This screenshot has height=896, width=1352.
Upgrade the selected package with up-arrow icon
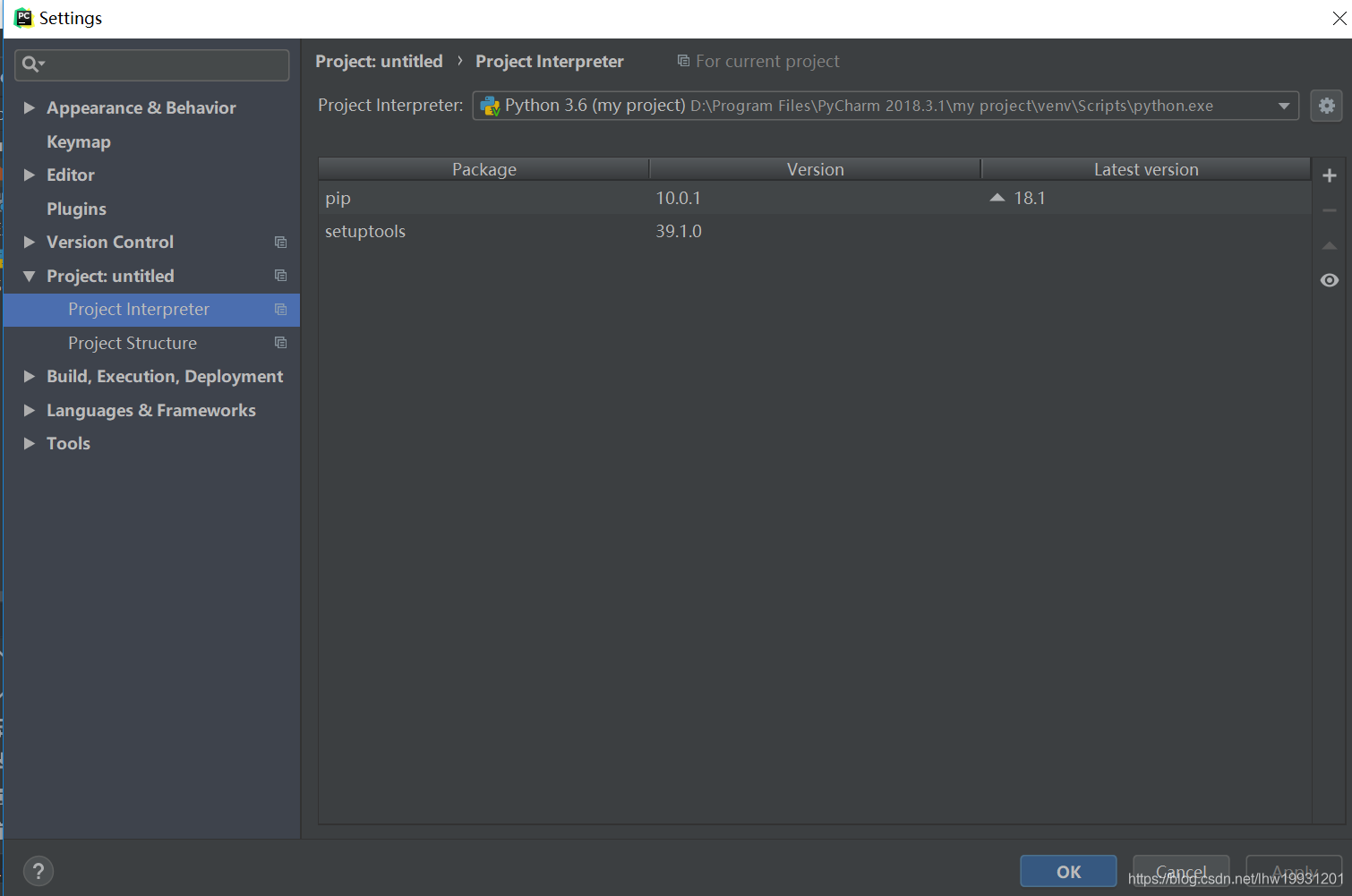(x=1329, y=245)
